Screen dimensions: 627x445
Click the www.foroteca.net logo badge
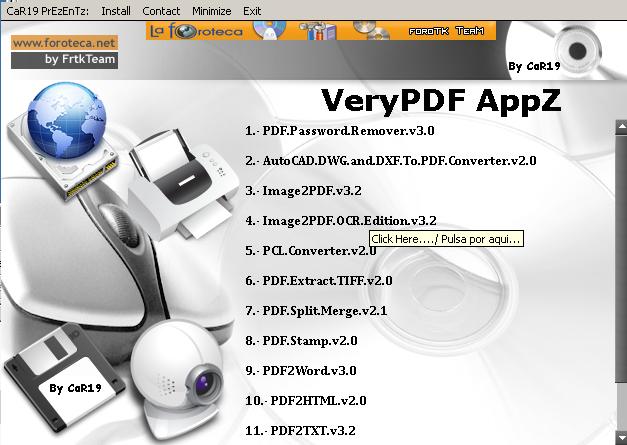pos(64,51)
